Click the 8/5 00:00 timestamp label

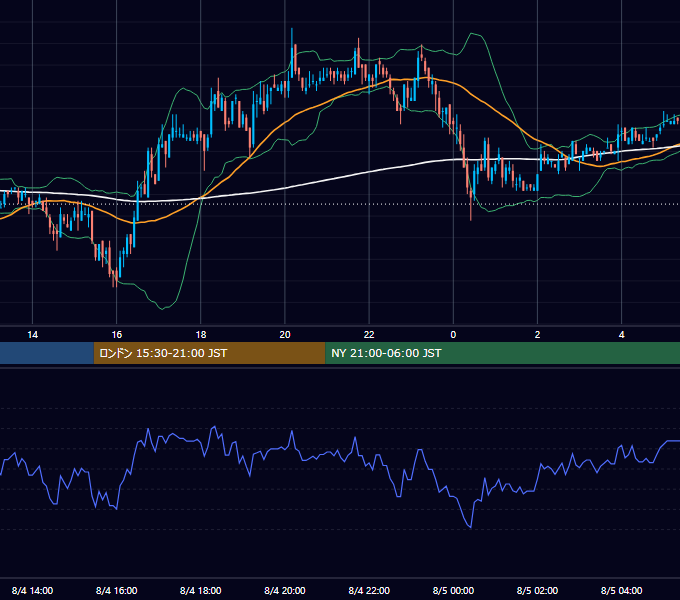click(453, 590)
